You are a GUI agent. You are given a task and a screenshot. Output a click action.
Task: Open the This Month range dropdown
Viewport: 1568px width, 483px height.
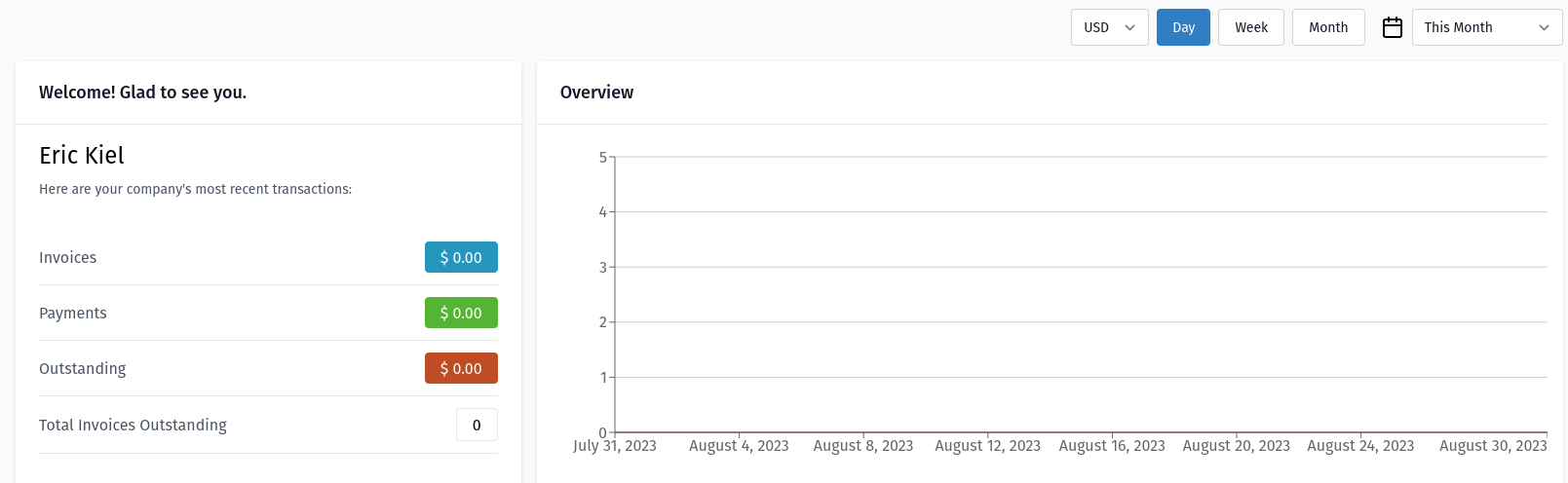(1487, 27)
